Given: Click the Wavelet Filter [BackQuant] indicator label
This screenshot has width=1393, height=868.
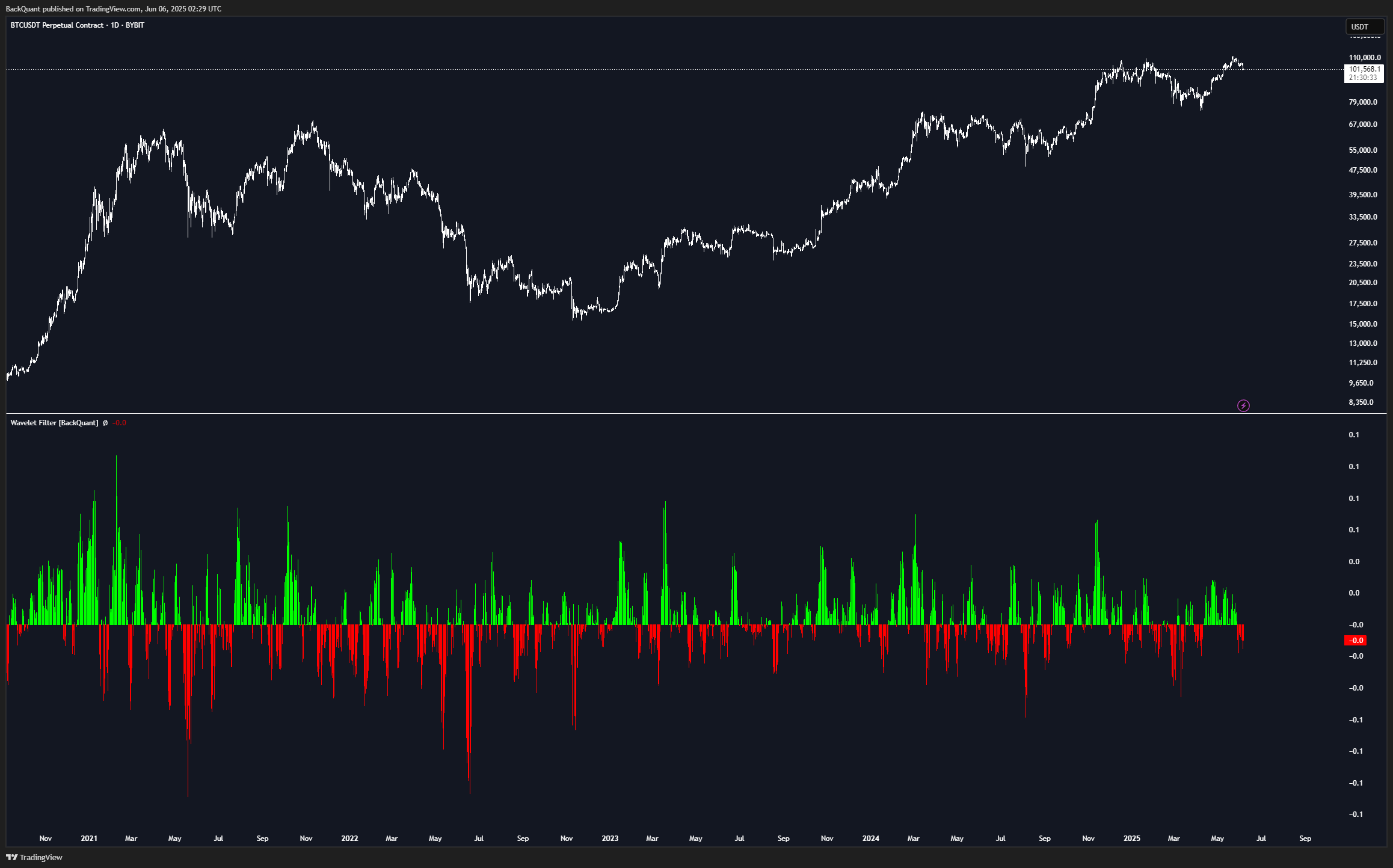Looking at the screenshot, I should click(54, 423).
